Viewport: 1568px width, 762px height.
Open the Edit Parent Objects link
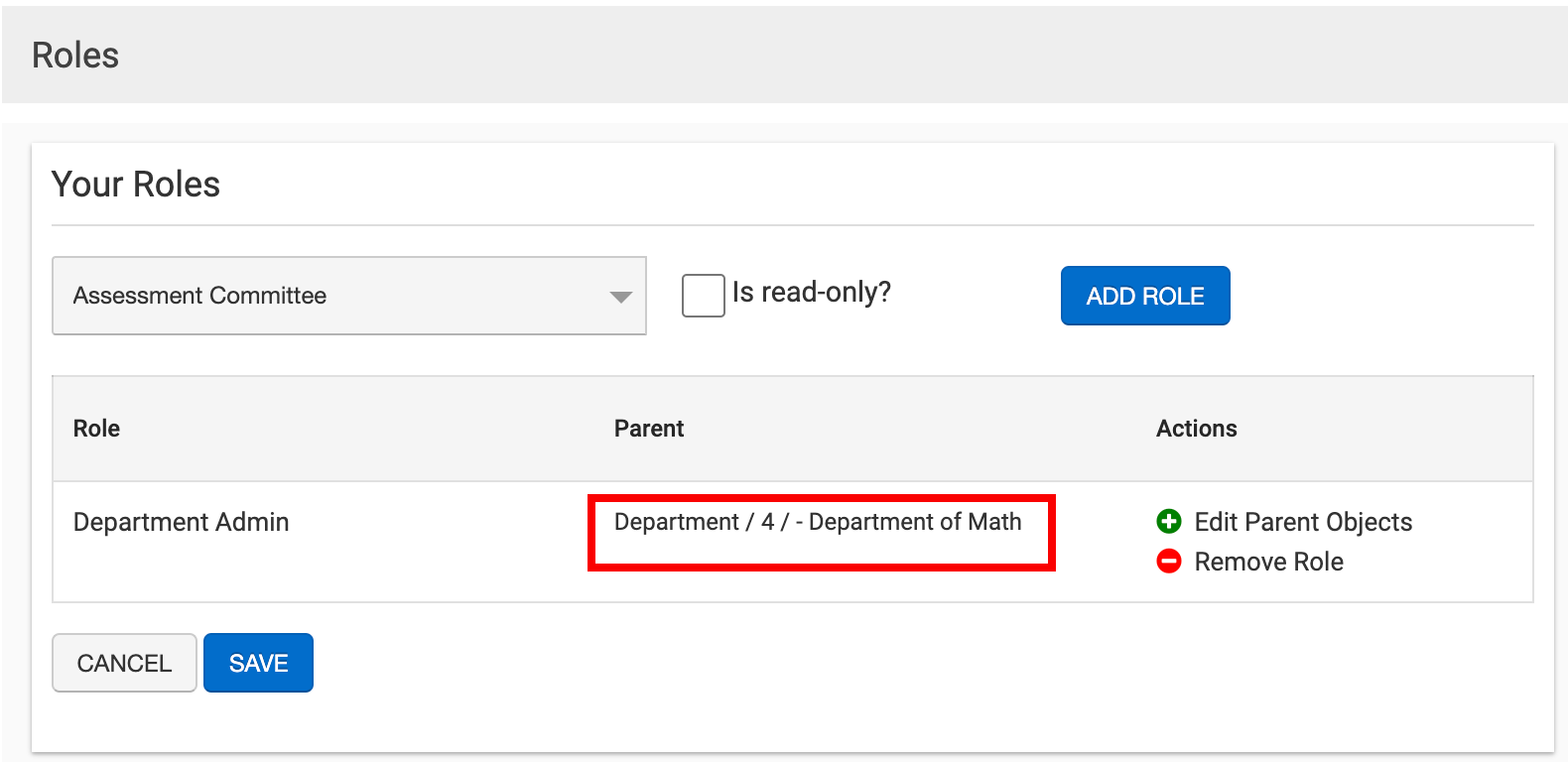tap(1302, 522)
